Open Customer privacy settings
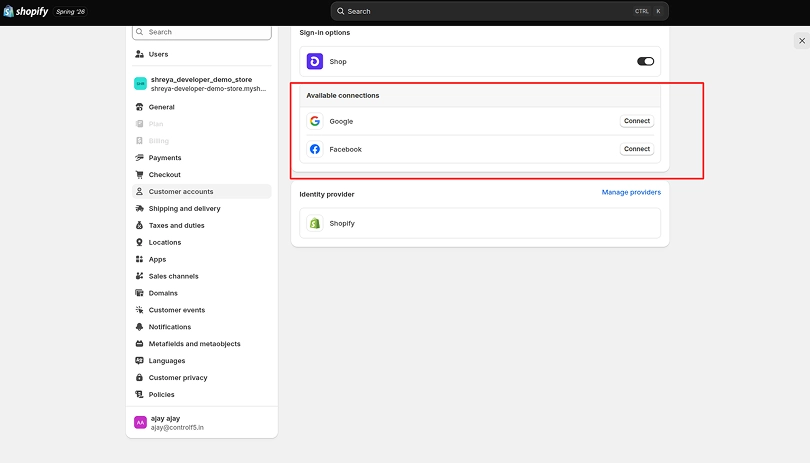 (201, 378)
